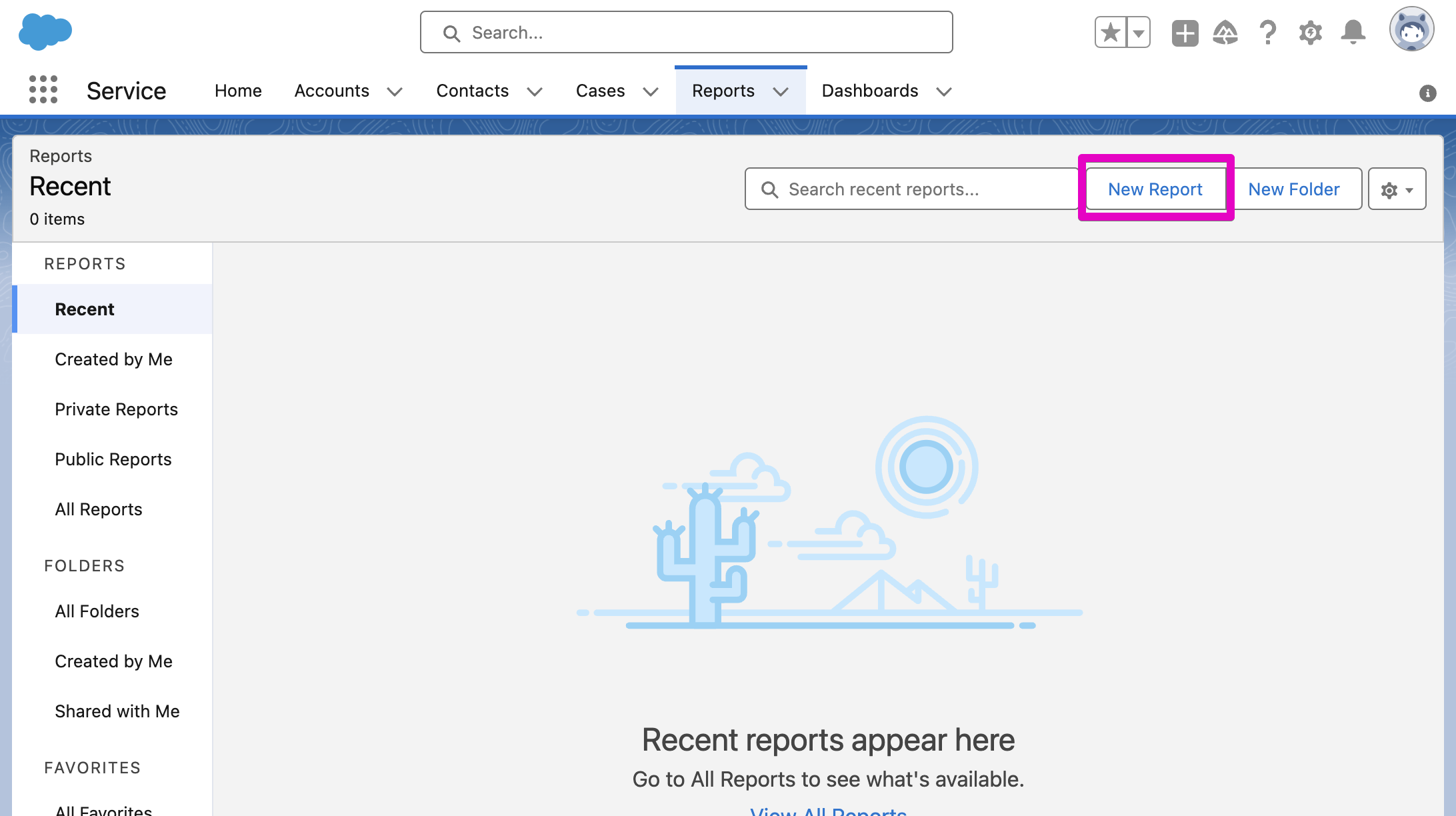The image size is (1456, 816).
Task: Select All Reports in sidebar
Action: click(x=99, y=509)
